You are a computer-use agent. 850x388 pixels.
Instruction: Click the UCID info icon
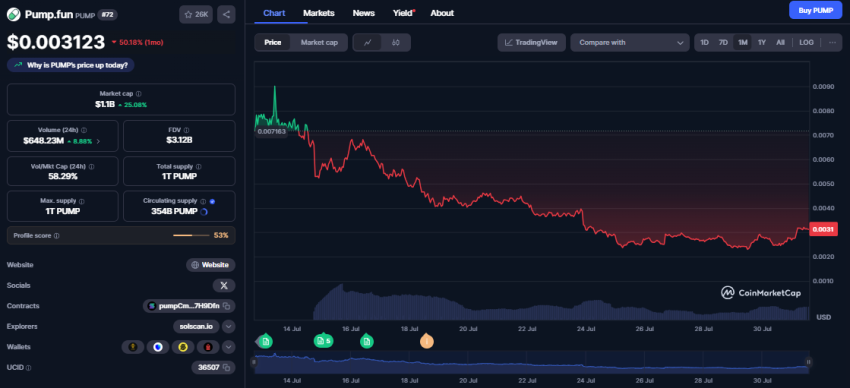point(28,368)
